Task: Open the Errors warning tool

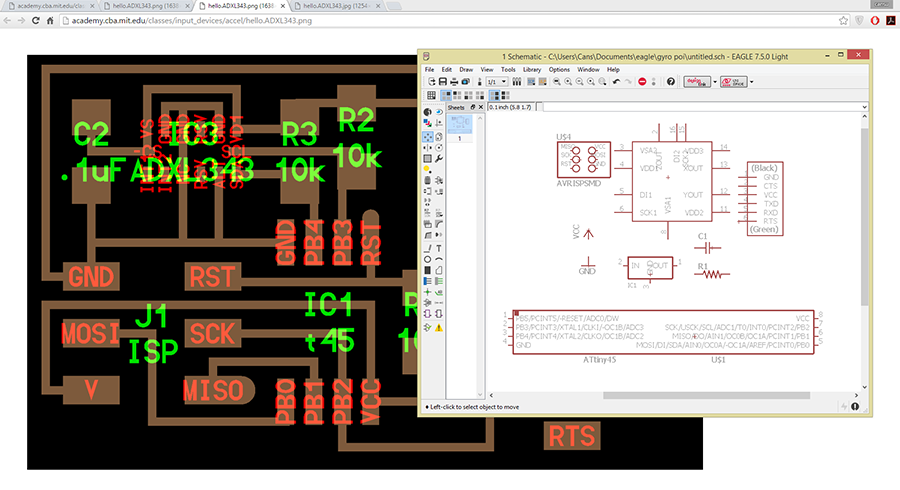Action: 439,327
